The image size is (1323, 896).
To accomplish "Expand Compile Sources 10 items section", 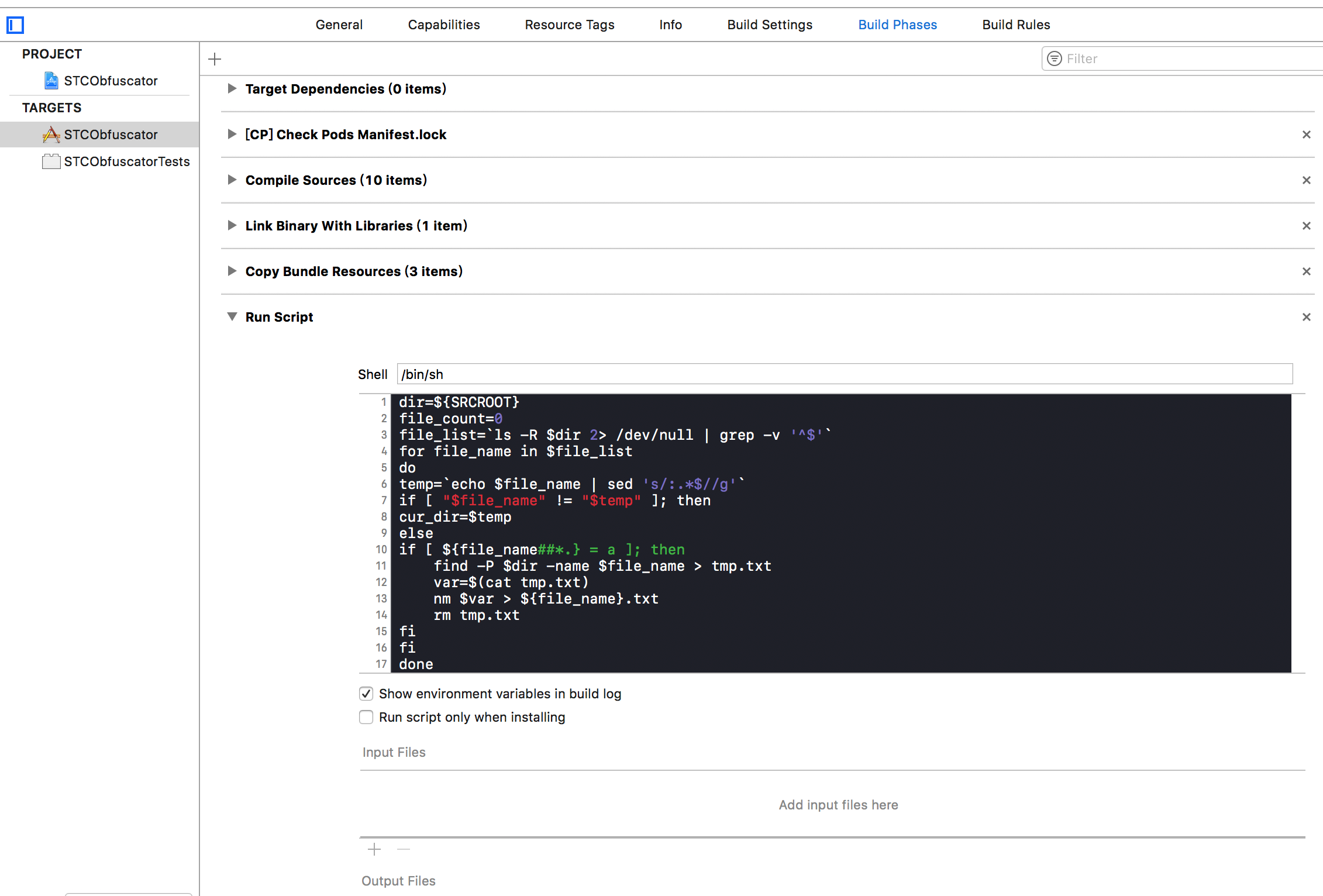I will pos(232,180).
